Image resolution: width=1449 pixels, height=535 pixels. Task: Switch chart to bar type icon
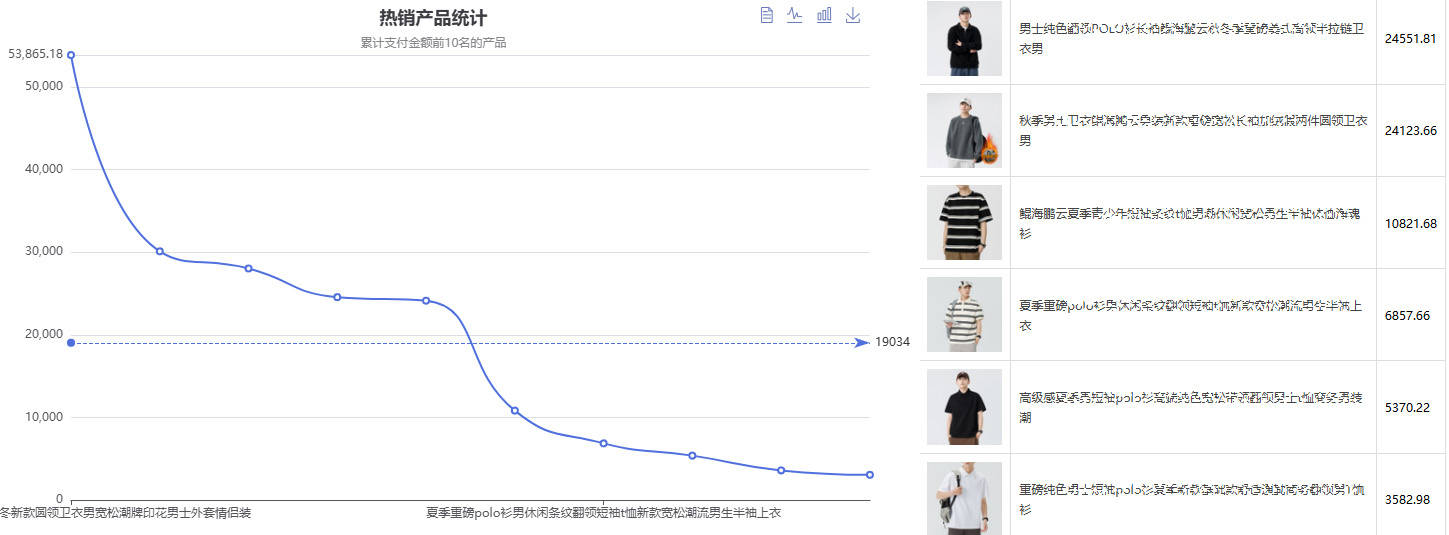[824, 15]
